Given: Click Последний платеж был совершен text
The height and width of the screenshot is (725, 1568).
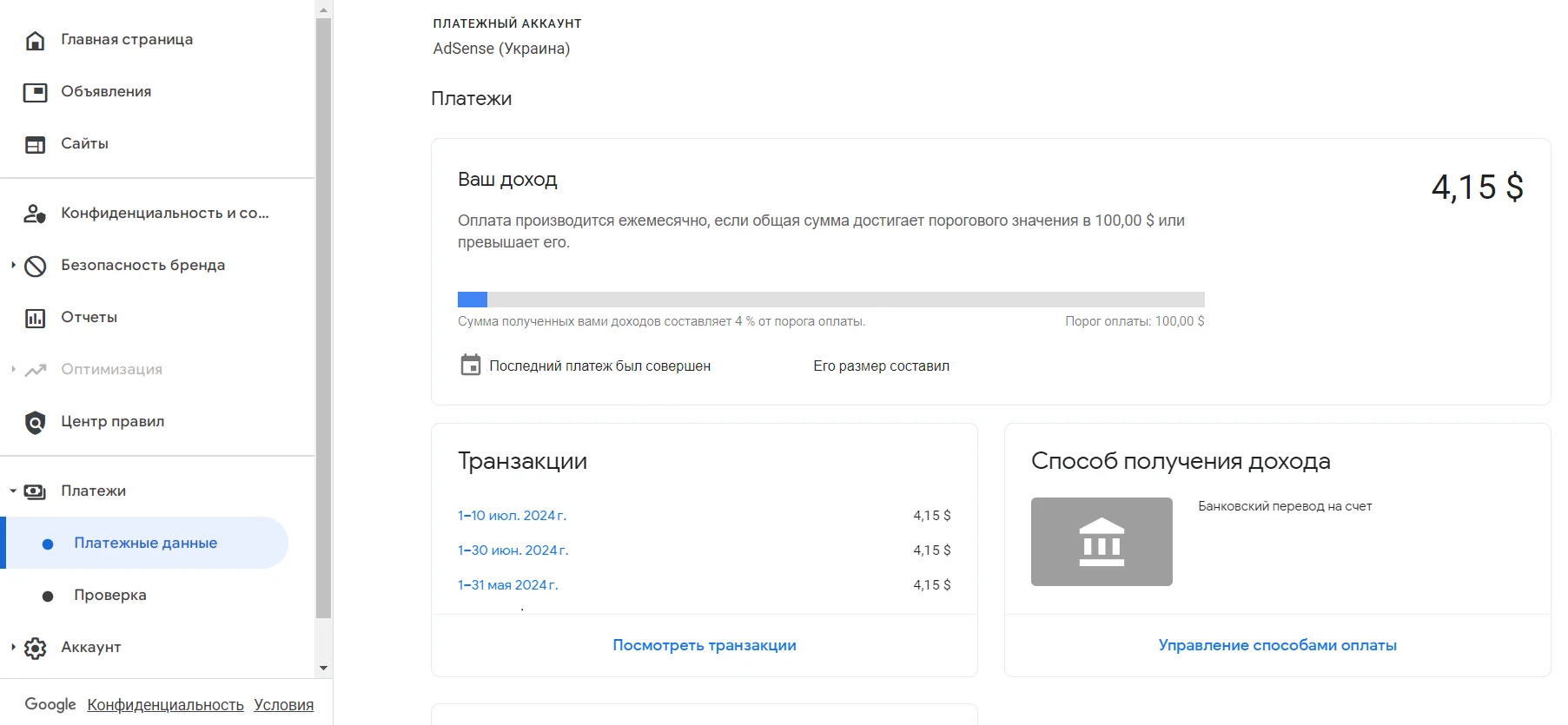Looking at the screenshot, I should click(x=599, y=366).
